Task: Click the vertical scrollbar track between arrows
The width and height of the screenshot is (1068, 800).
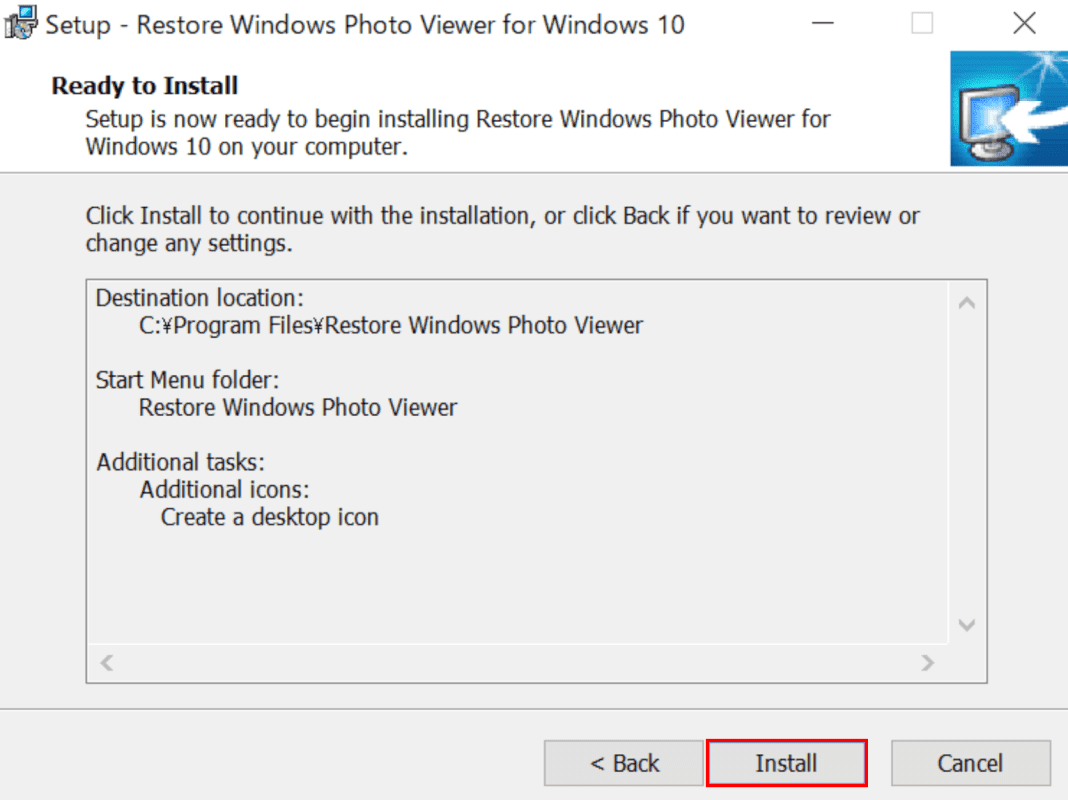Action: 967,464
